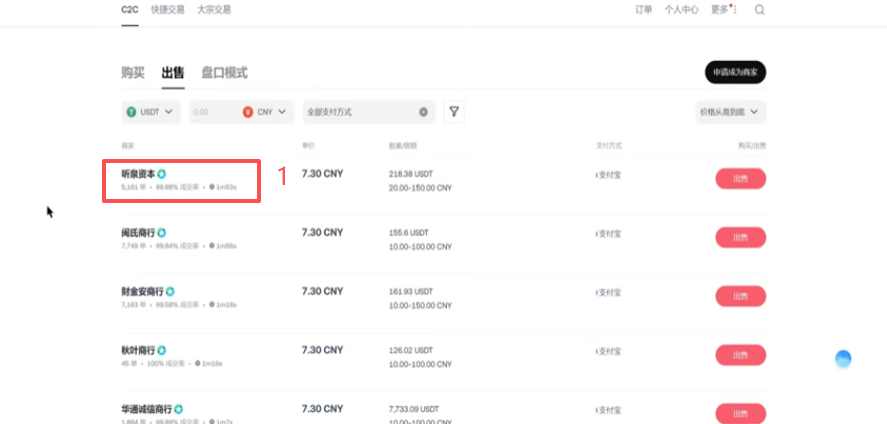
Task: Click 出售 button for 听泉资本
Action: pos(740,179)
